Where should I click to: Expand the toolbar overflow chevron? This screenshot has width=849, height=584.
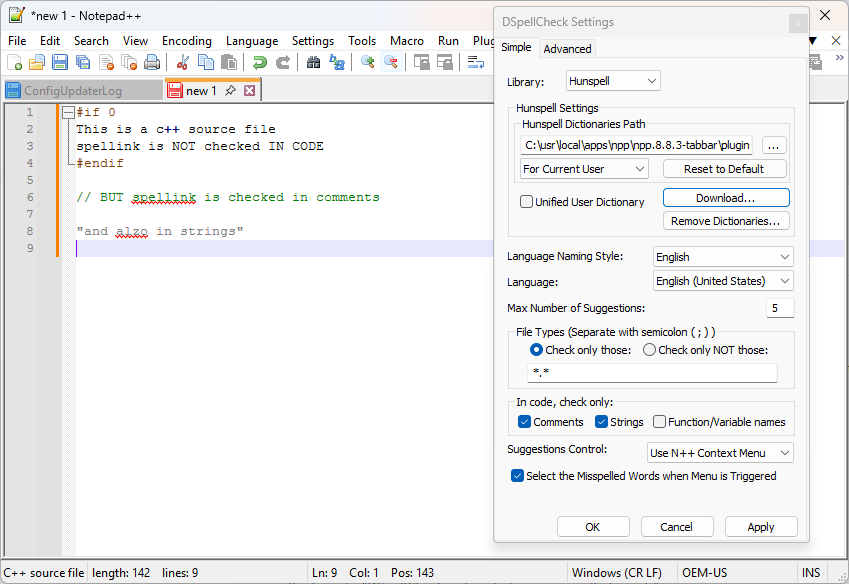(839, 57)
